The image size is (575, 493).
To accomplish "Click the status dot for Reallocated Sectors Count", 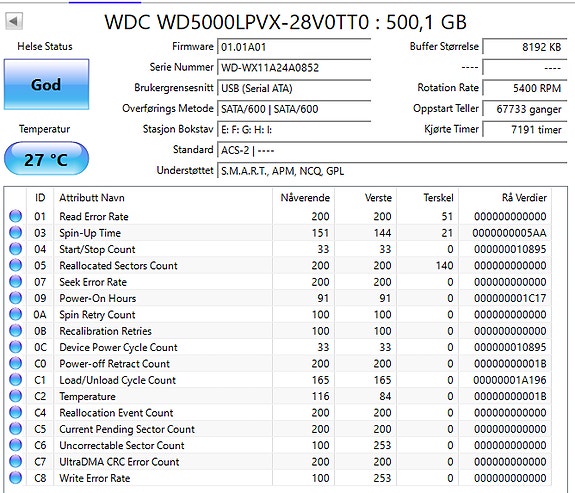I will [15, 265].
